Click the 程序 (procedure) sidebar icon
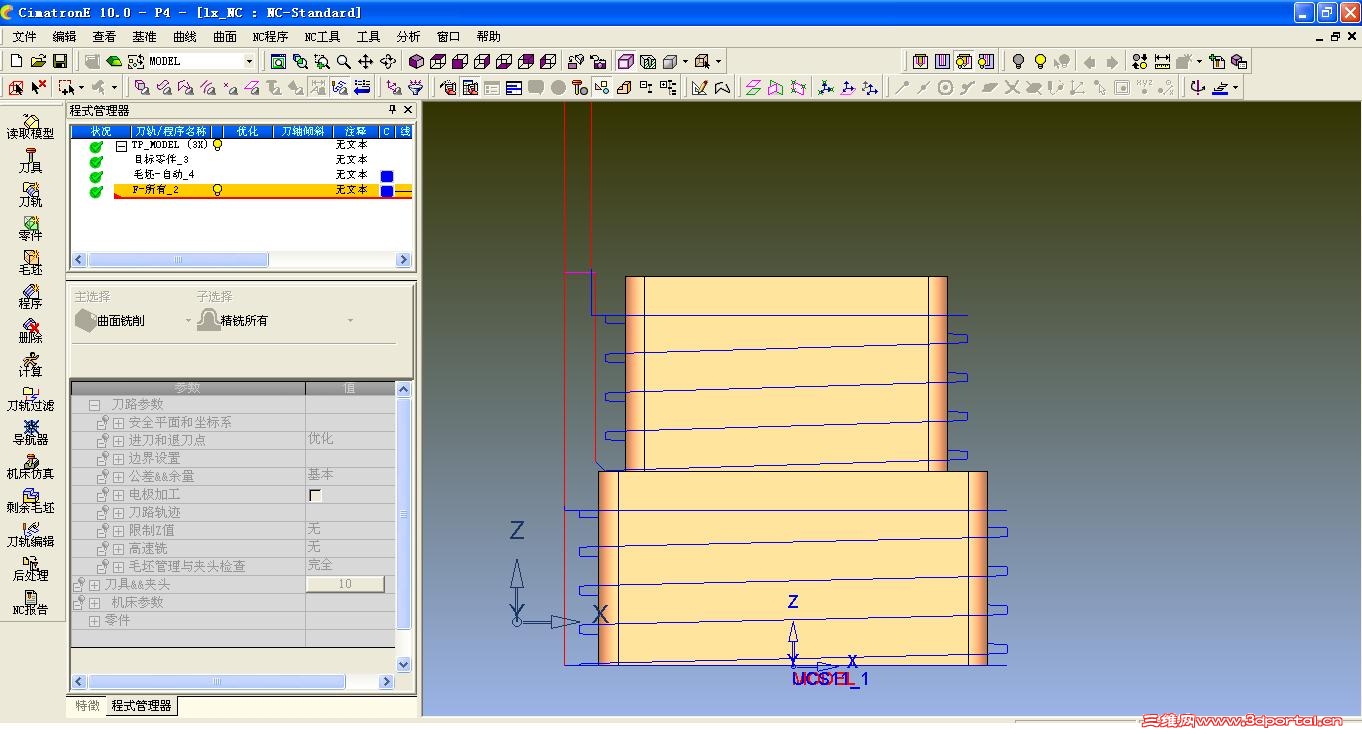 (30, 296)
